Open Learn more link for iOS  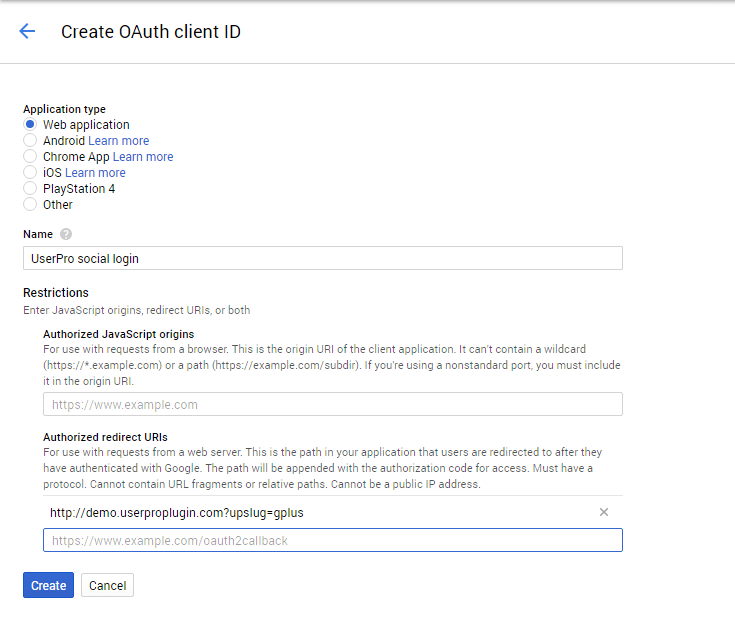click(95, 173)
